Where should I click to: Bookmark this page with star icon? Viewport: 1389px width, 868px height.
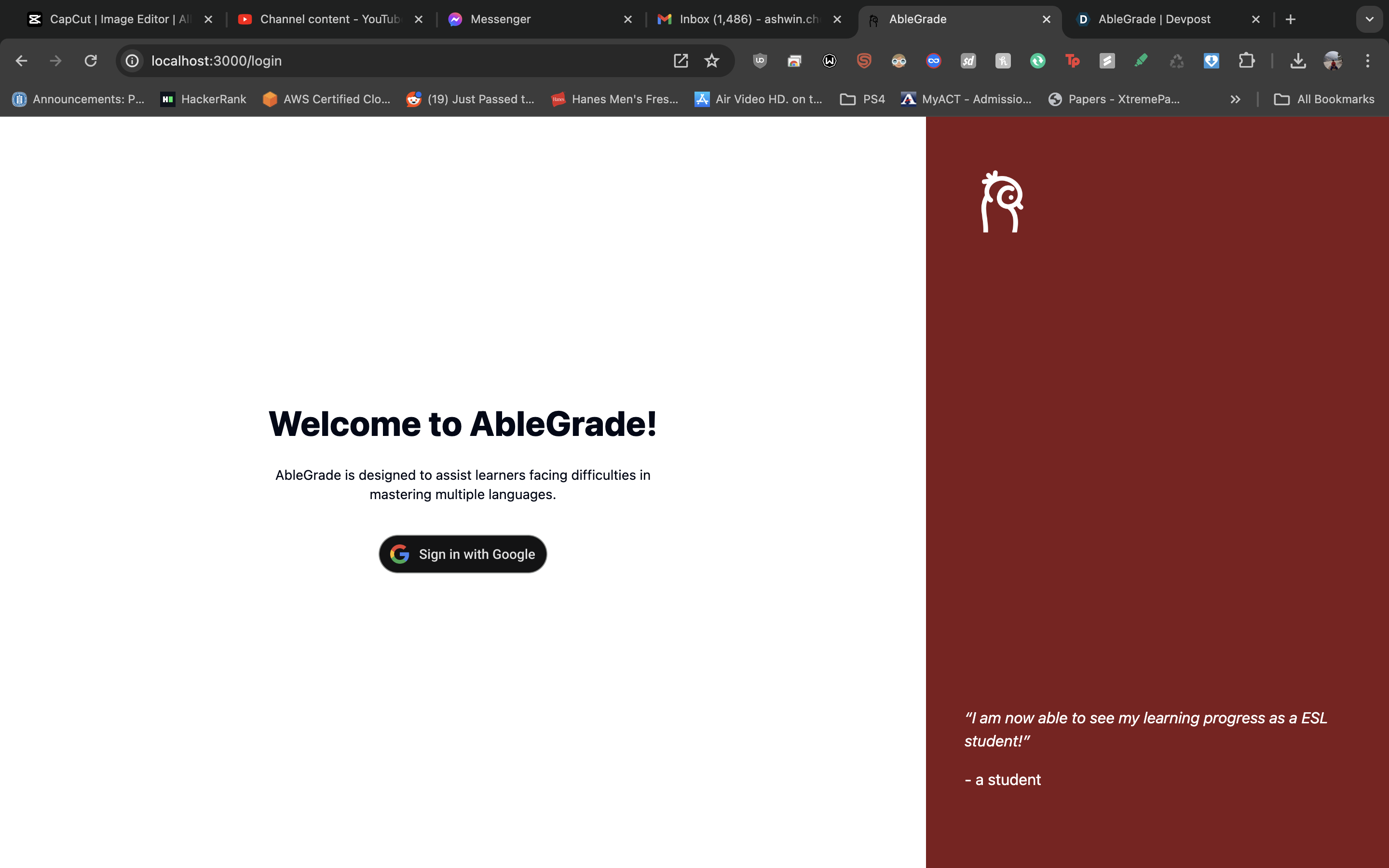pyautogui.click(x=712, y=61)
